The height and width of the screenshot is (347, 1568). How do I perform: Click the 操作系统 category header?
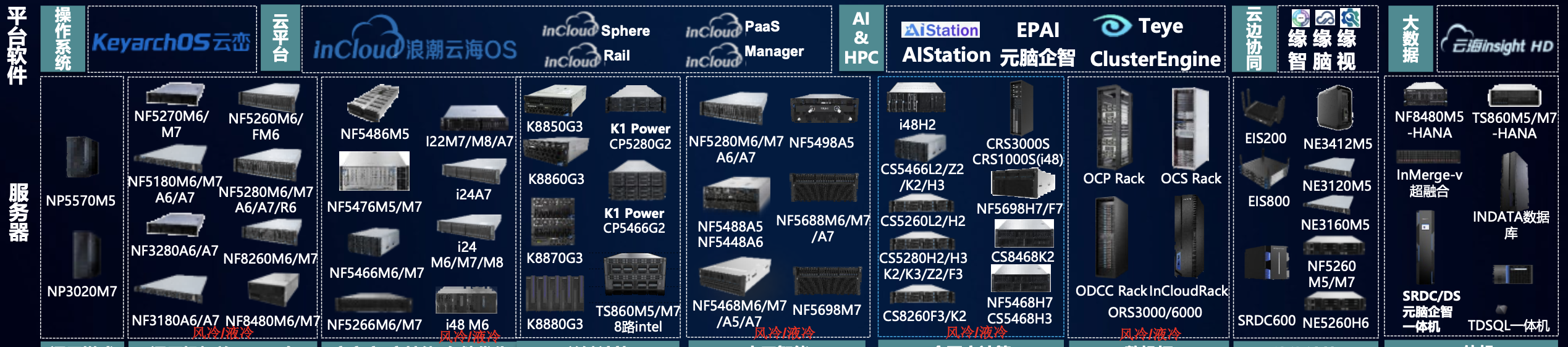(62, 39)
